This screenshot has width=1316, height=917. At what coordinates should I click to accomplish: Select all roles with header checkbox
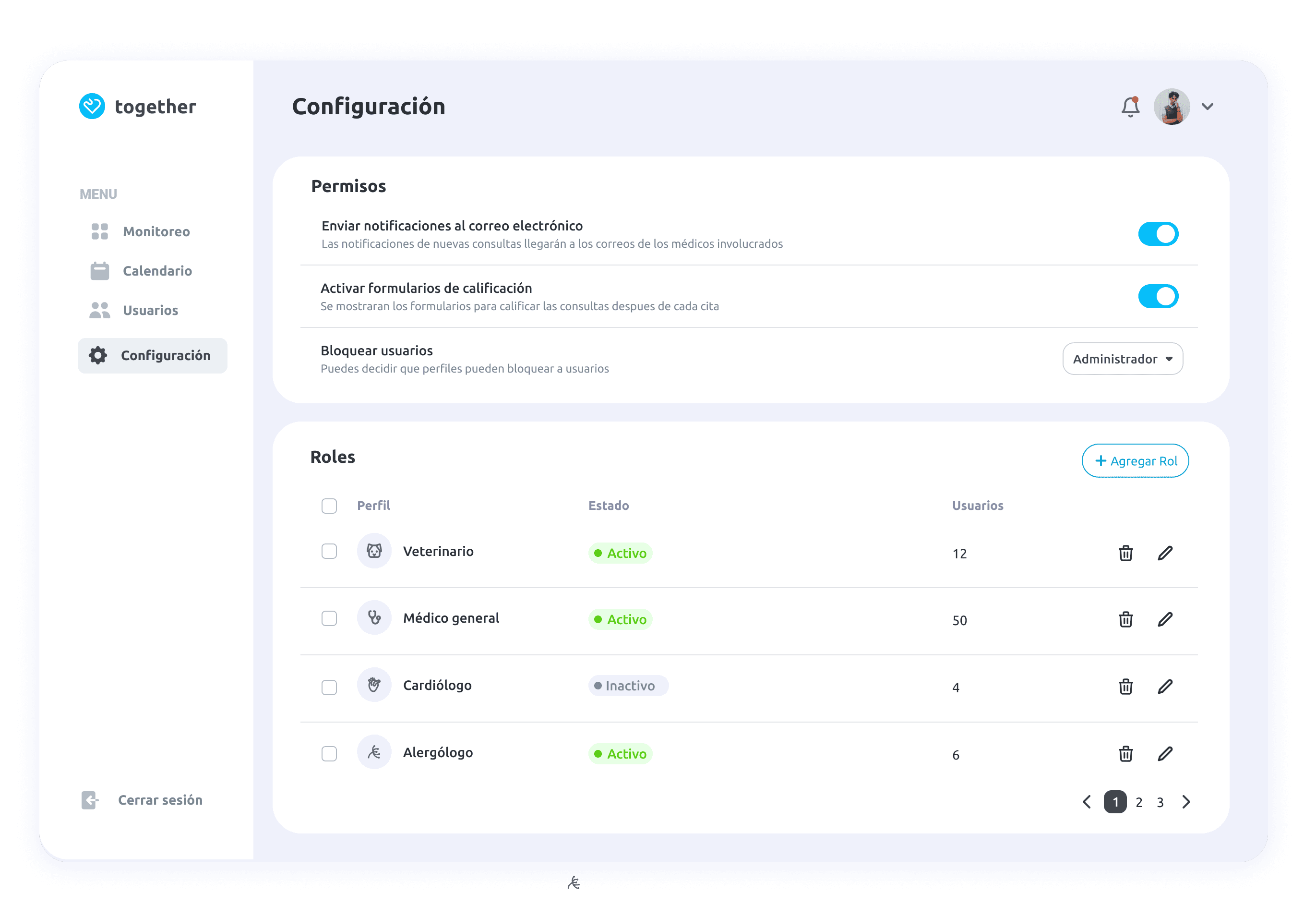tap(329, 506)
